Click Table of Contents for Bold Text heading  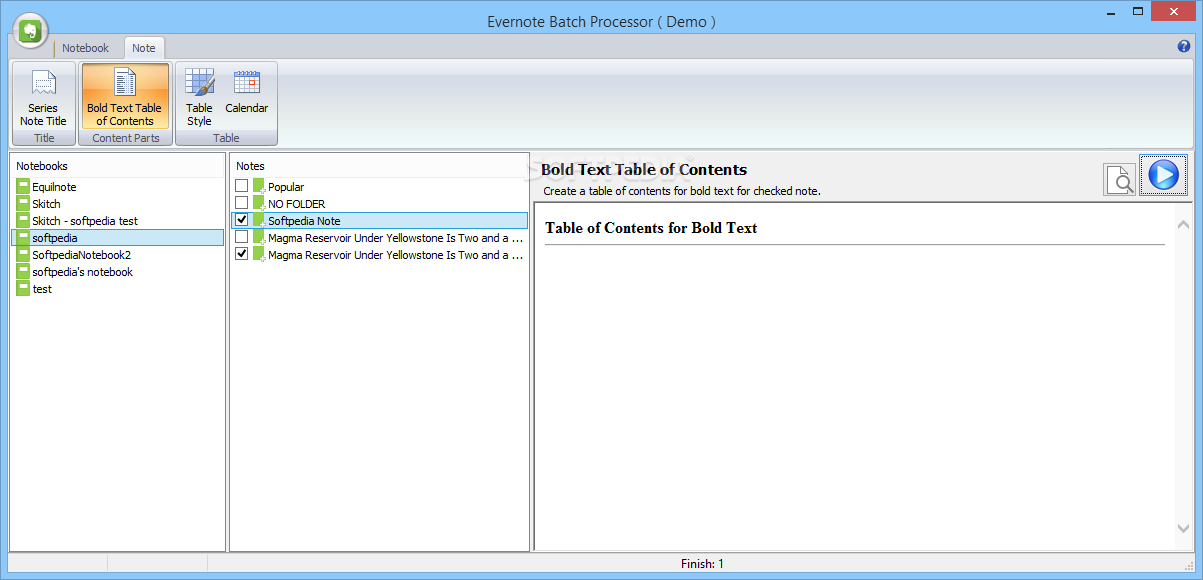(651, 228)
